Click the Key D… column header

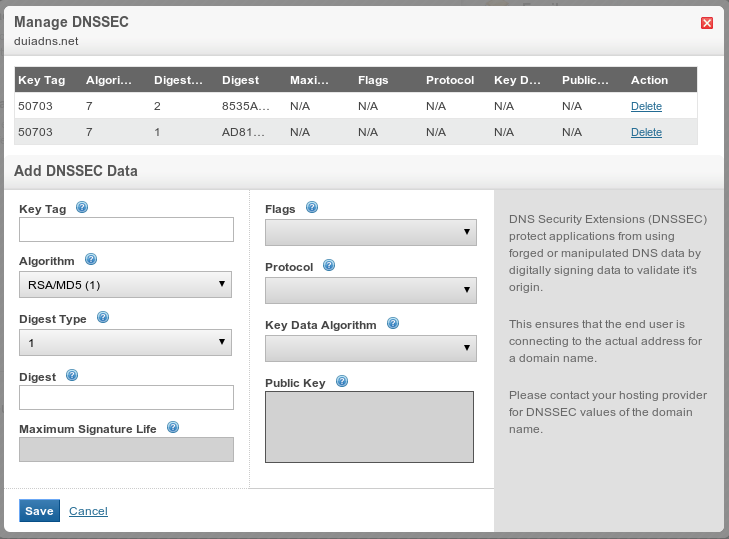[x=517, y=80]
